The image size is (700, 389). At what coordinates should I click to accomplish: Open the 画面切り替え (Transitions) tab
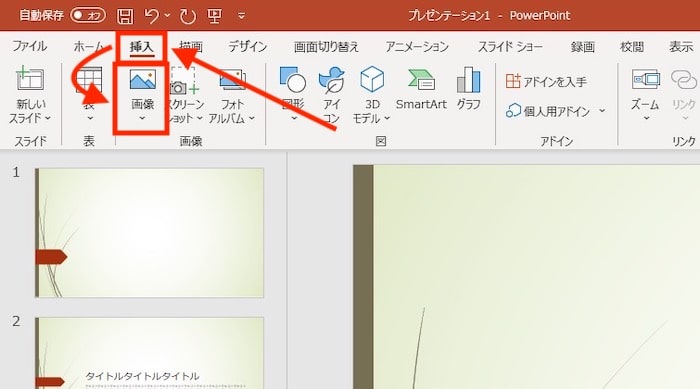[326, 46]
